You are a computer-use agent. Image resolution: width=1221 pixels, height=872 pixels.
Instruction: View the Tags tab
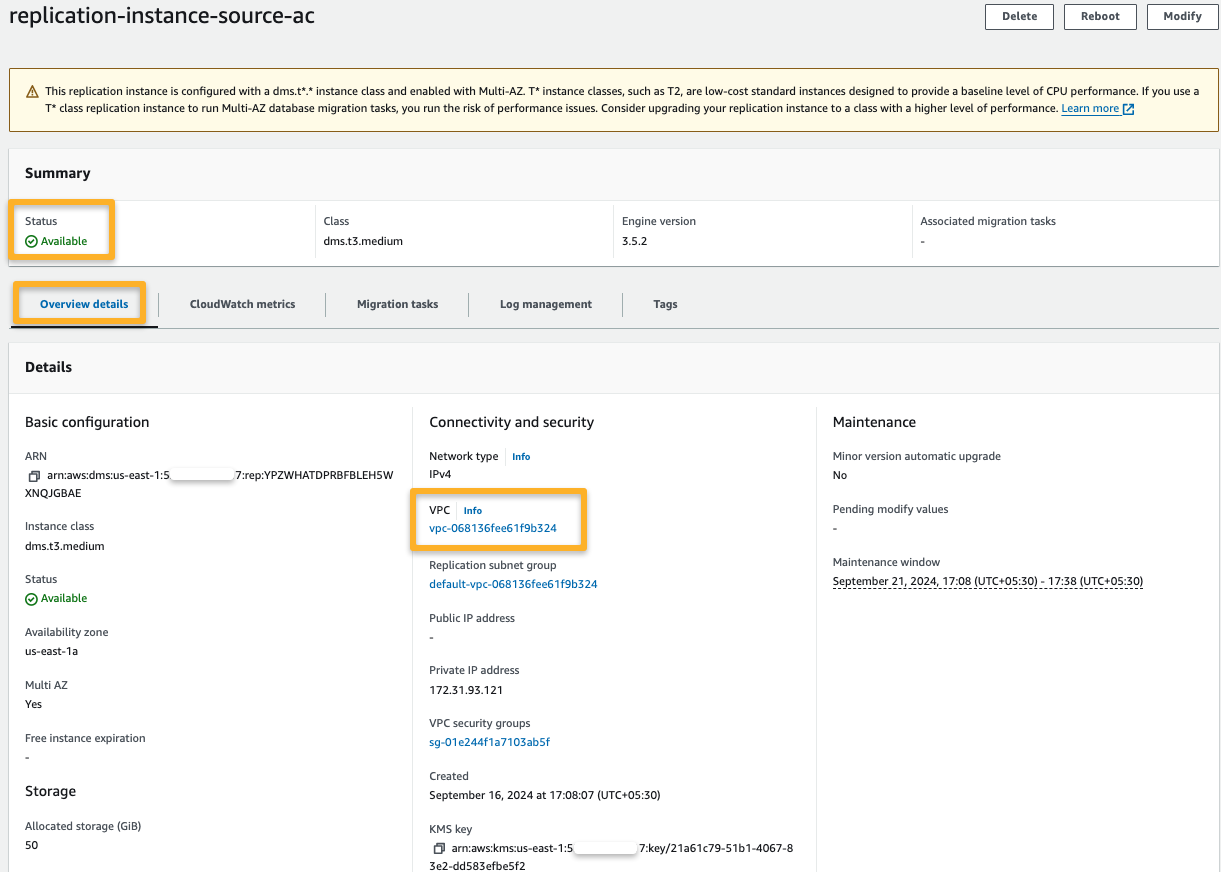665,304
